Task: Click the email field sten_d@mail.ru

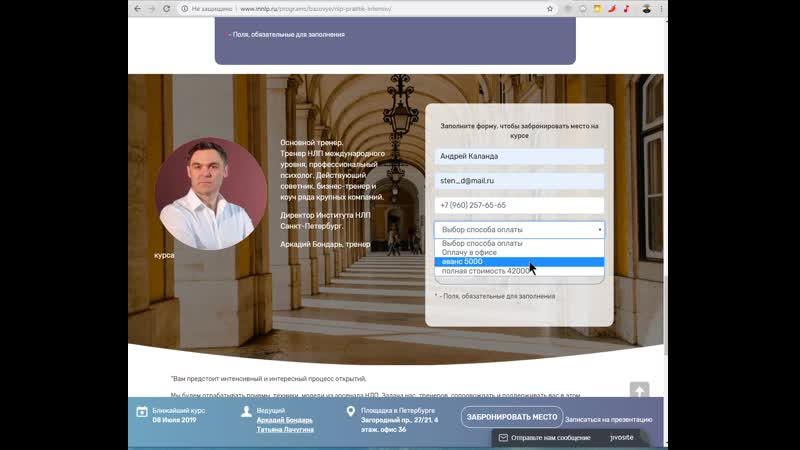Action: [x=519, y=181]
